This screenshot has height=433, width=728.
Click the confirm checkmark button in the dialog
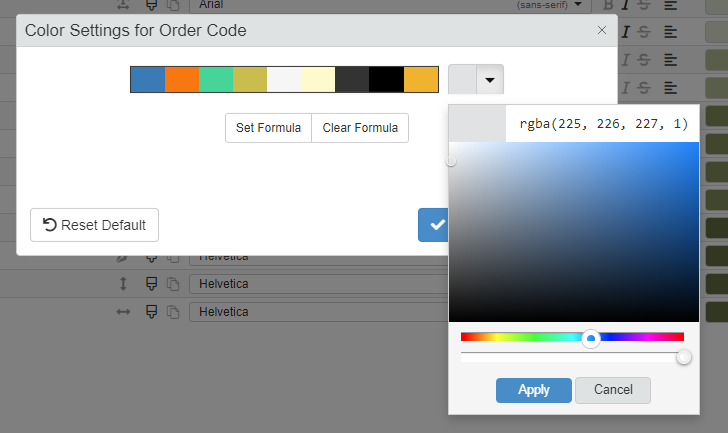click(434, 225)
